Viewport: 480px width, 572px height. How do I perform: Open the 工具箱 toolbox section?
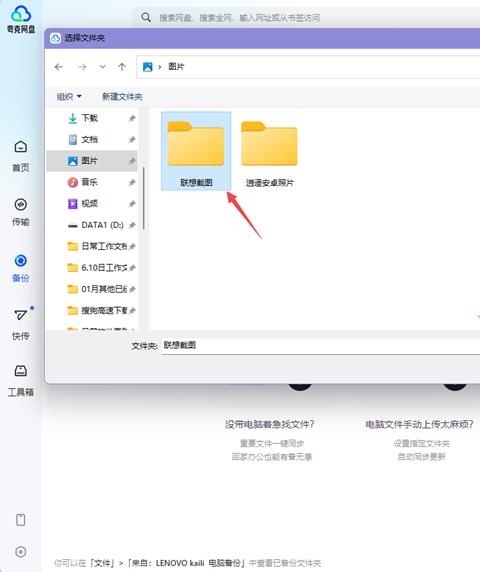(21, 381)
